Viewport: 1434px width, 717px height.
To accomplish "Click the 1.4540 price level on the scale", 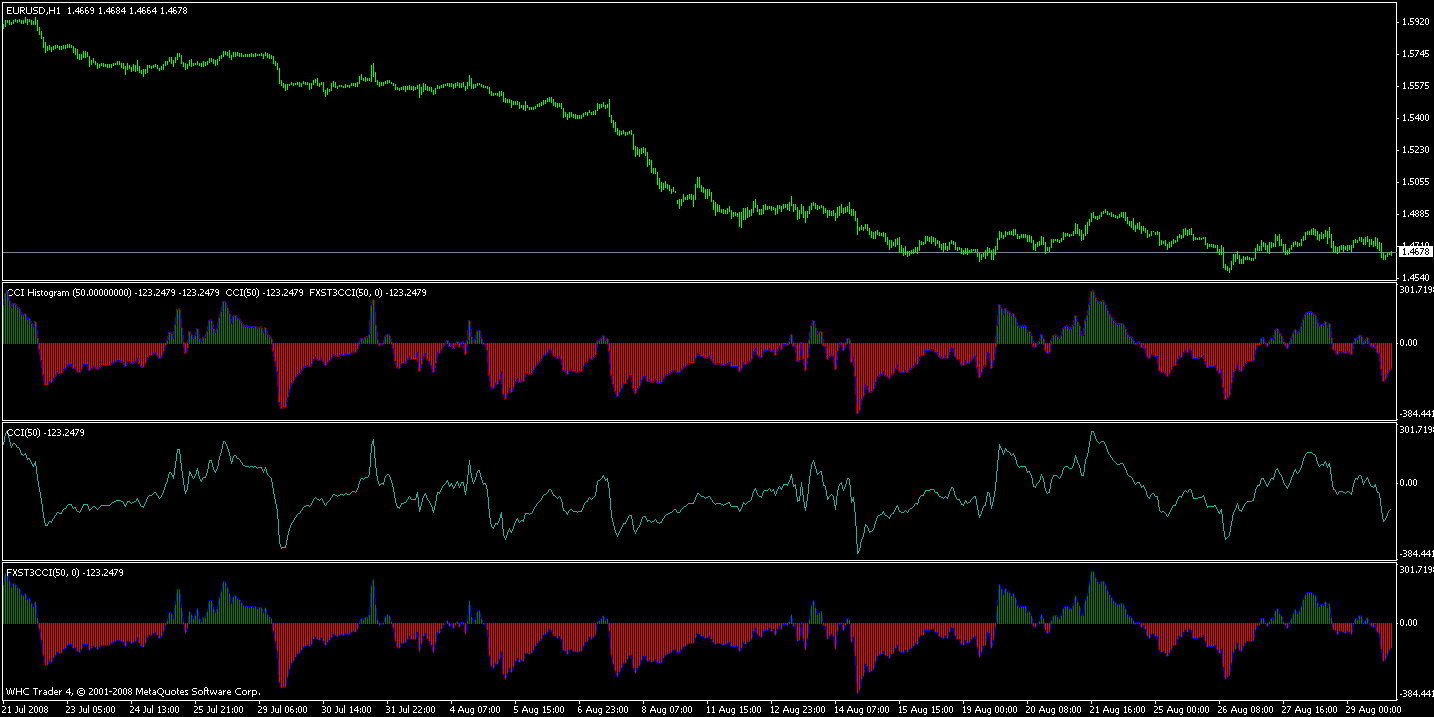I will click(1414, 277).
